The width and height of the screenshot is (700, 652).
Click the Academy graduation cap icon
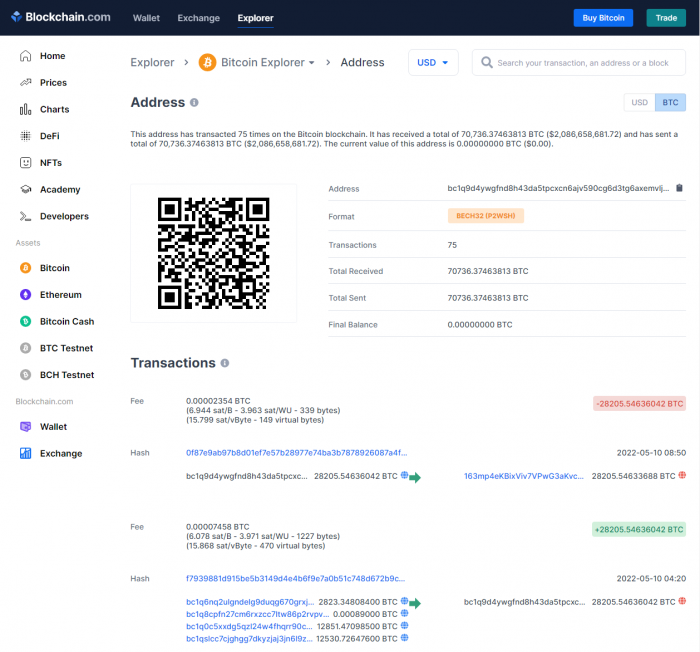[25, 189]
